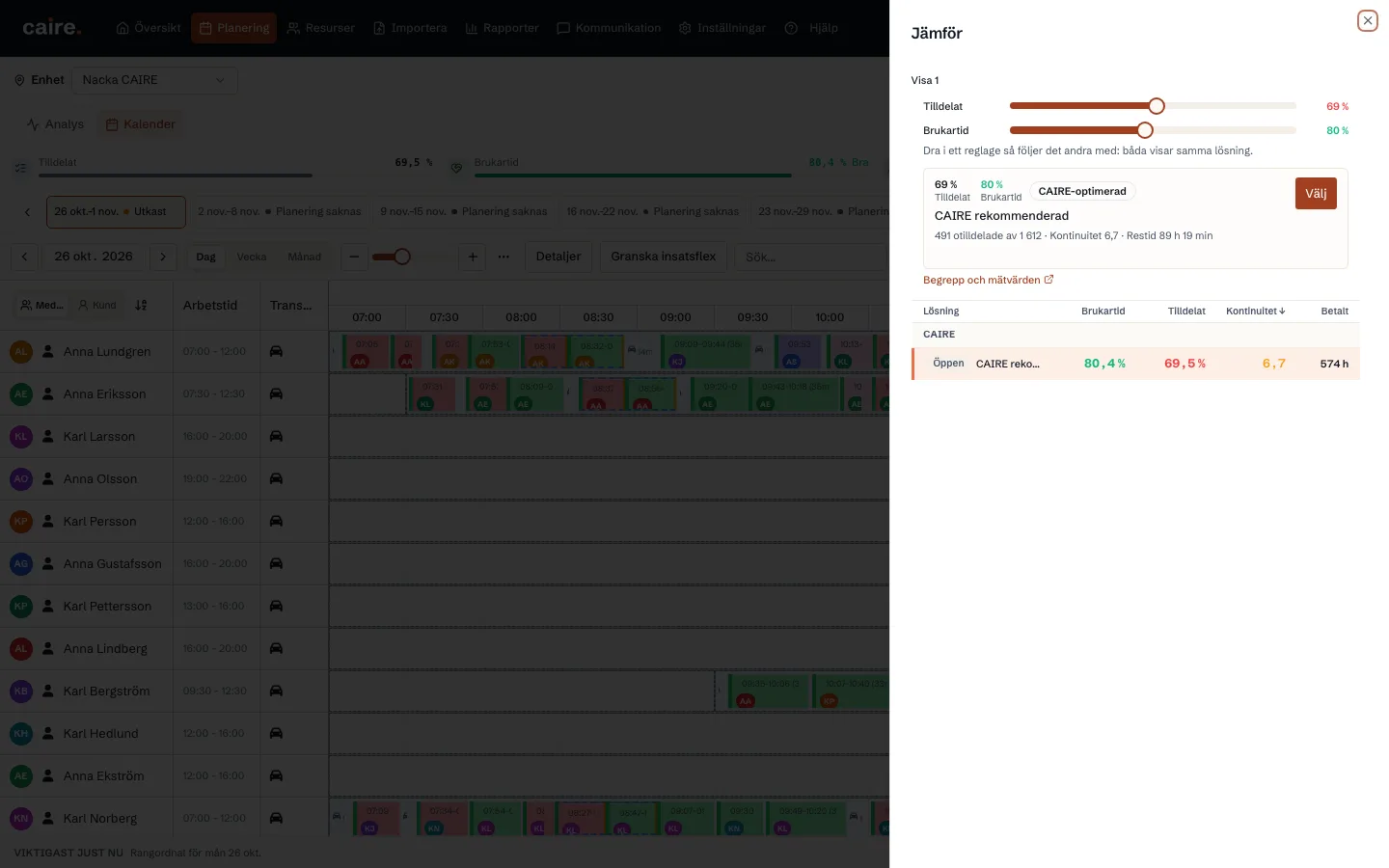1389x868 pixels.
Task: Open the three-dots more options menu
Action: tap(504, 257)
